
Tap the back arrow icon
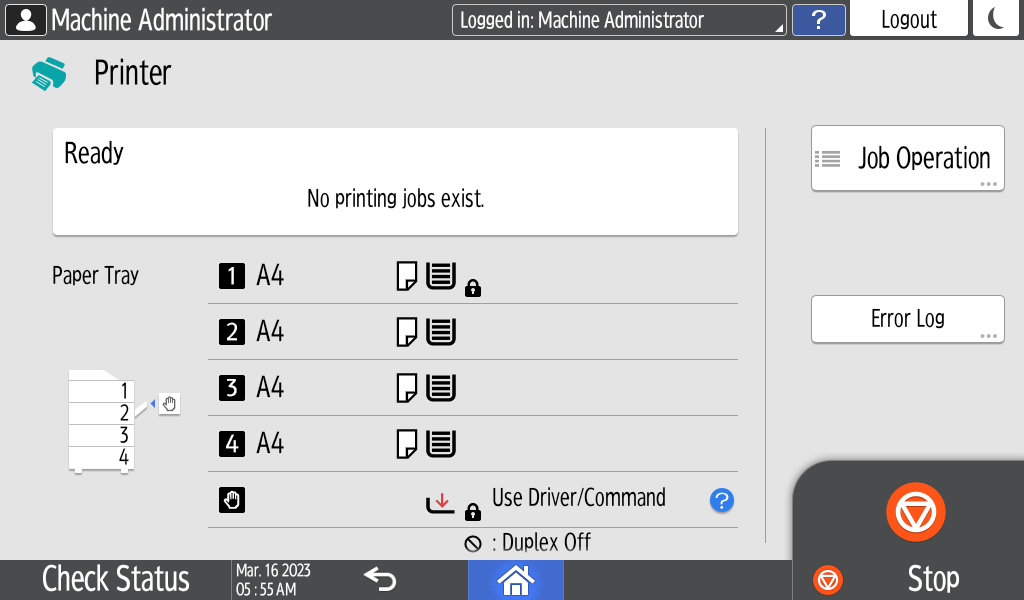[x=380, y=579]
